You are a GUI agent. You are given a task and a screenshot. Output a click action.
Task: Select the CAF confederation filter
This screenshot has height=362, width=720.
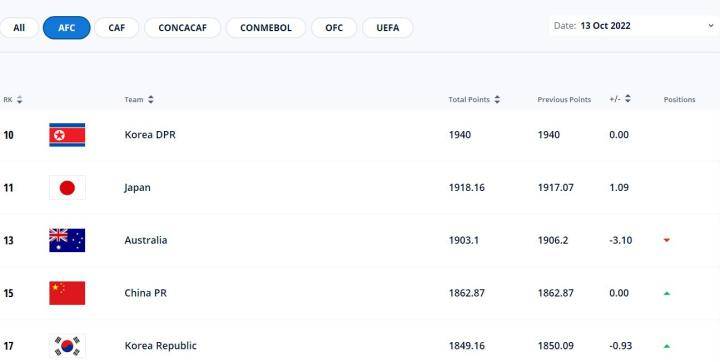coord(117,28)
